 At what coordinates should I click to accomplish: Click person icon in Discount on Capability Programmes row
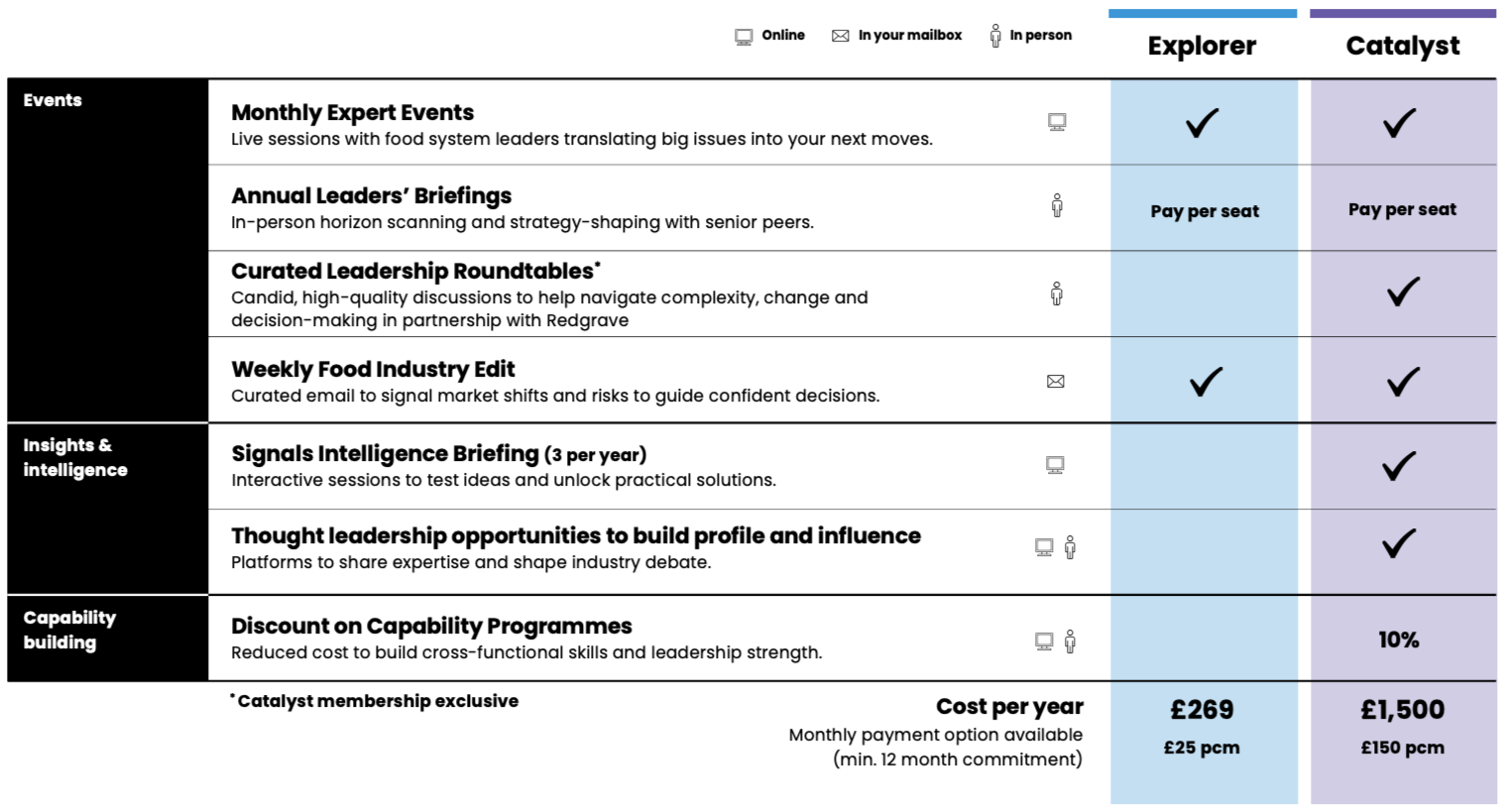tap(1070, 641)
